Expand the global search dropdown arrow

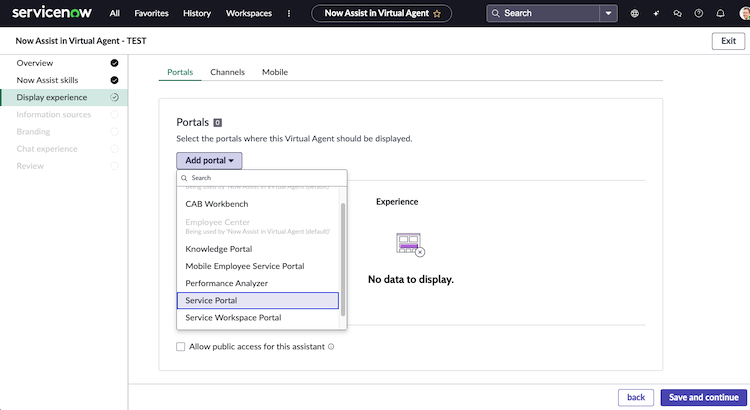(608, 13)
